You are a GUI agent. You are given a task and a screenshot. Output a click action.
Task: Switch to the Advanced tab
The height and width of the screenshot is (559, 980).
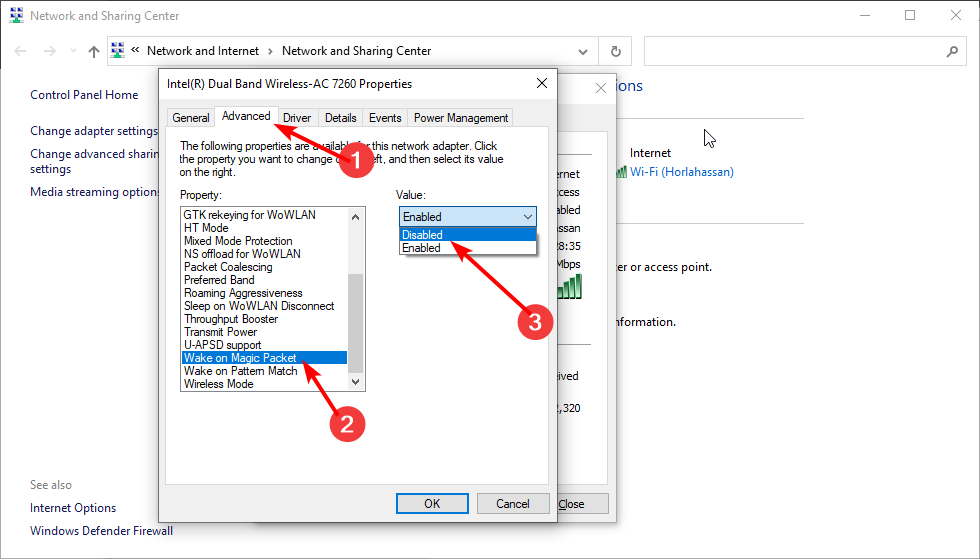coord(246,116)
